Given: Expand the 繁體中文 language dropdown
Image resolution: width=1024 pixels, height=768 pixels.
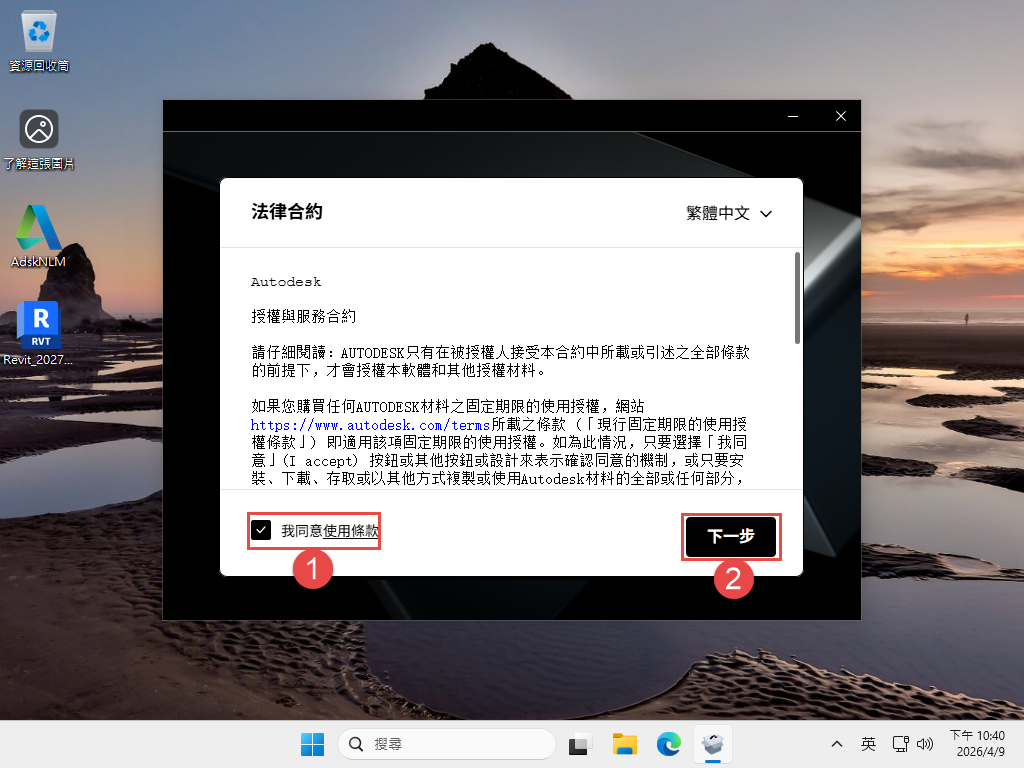Looking at the screenshot, I should 729,214.
